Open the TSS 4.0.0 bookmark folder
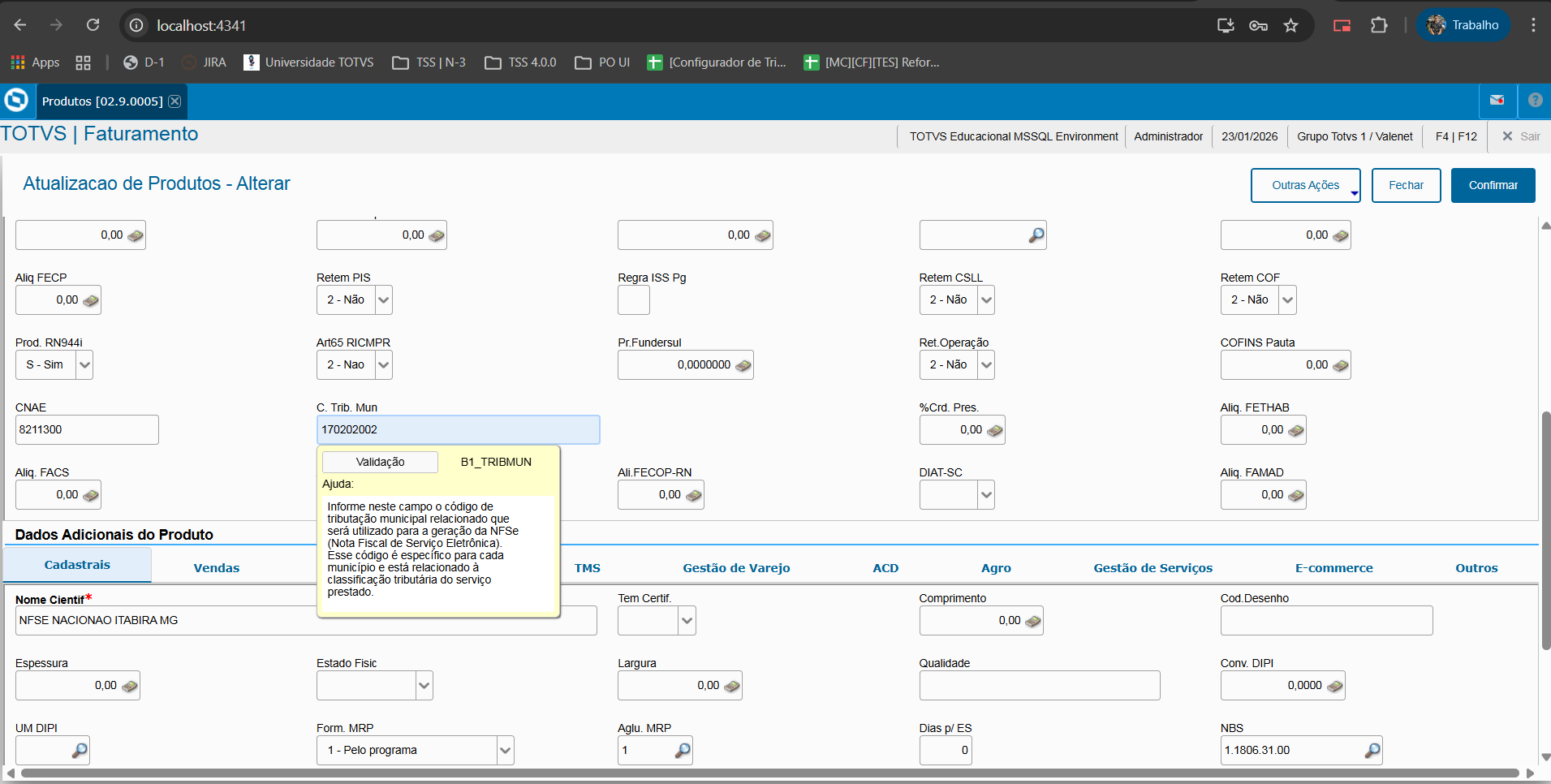Screen dimensions: 1551x784 pyautogui.click(x=520, y=62)
